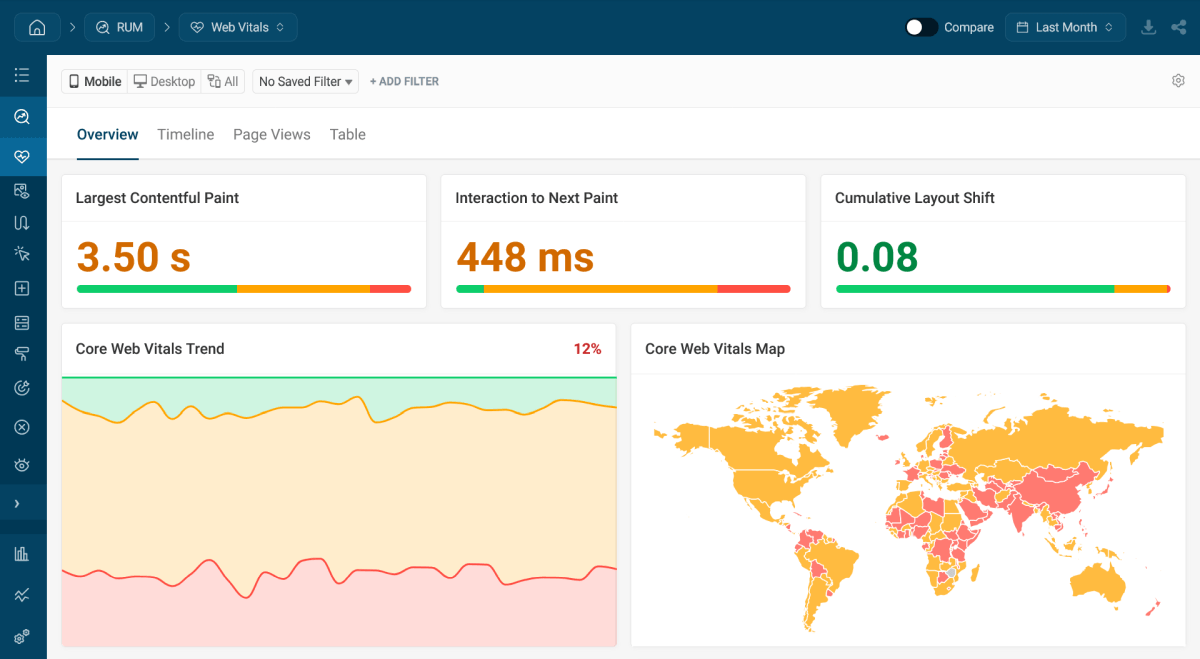Switch to the Table tab
Viewport: 1200px width, 659px height.
[x=348, y=135]
